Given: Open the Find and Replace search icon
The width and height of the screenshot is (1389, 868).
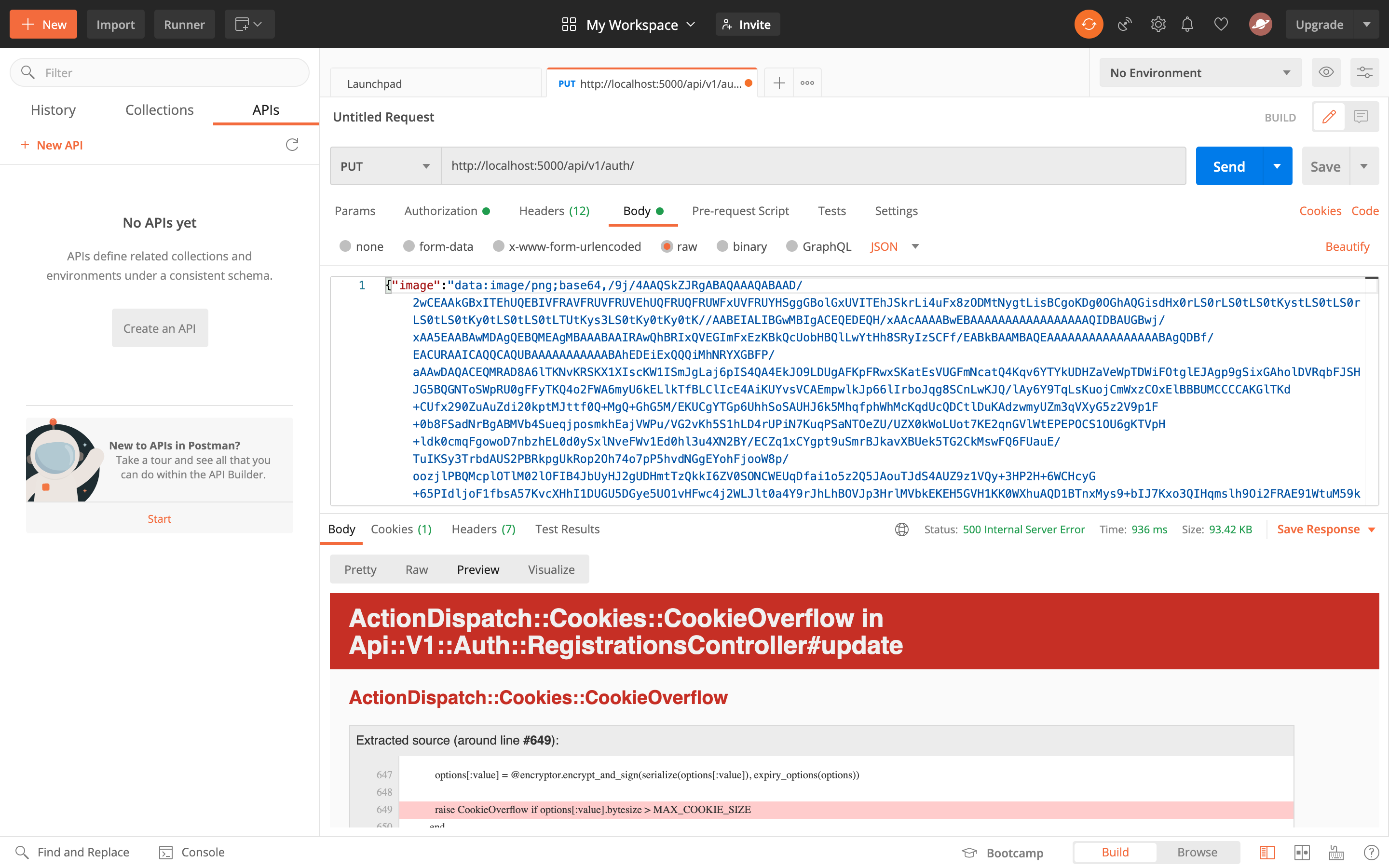Looking at the screenshot, I should click(x=22, y=852).
